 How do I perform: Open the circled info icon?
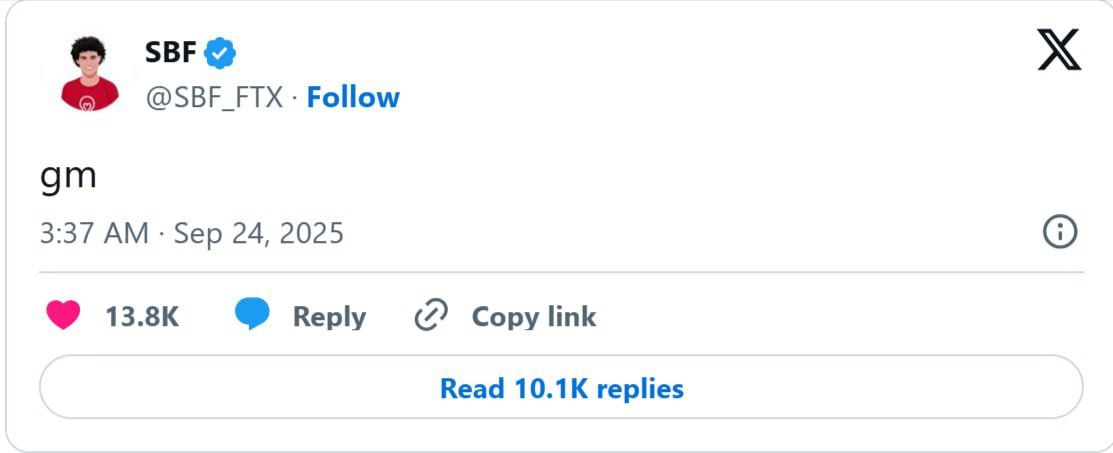tap(1060, 232)
